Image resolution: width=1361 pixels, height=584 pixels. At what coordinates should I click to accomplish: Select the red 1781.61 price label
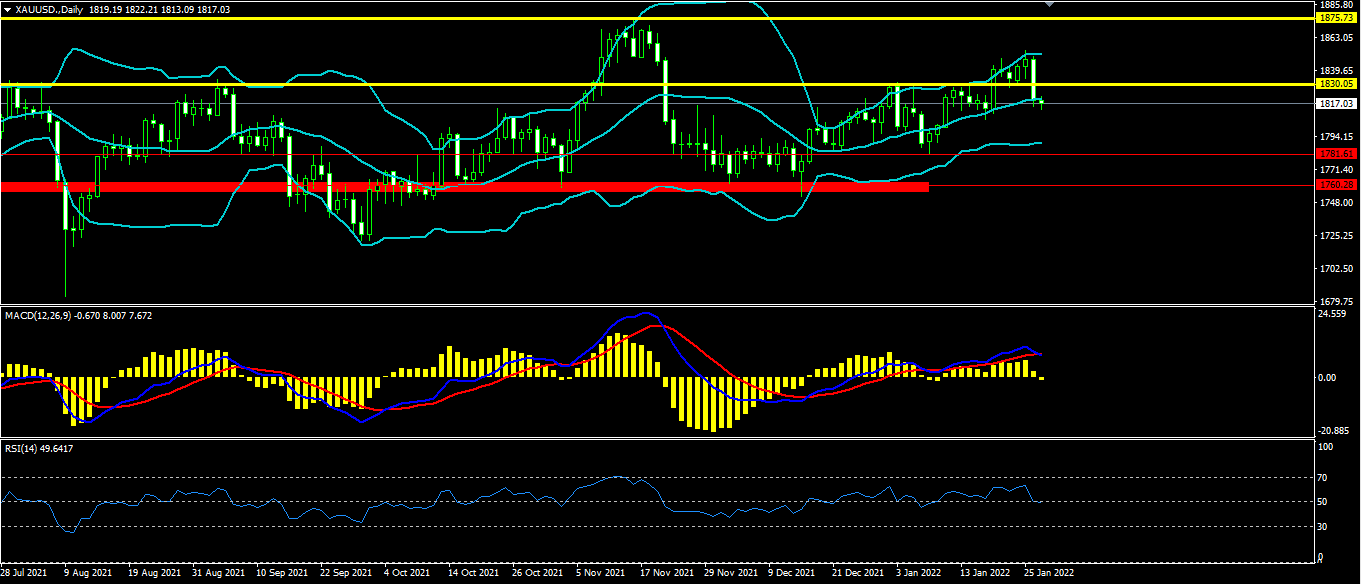pyautogui.click(x=1335, y=154)
